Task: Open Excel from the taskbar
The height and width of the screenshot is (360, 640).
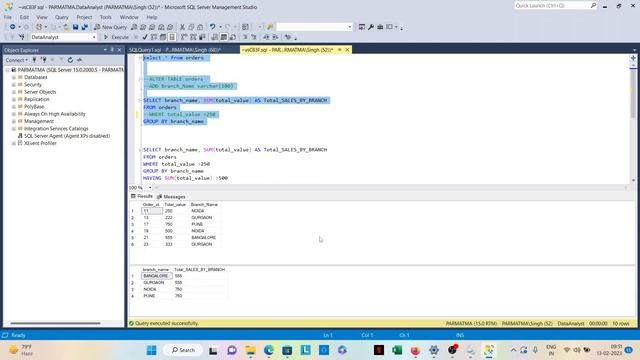Action: coord(397,350)
